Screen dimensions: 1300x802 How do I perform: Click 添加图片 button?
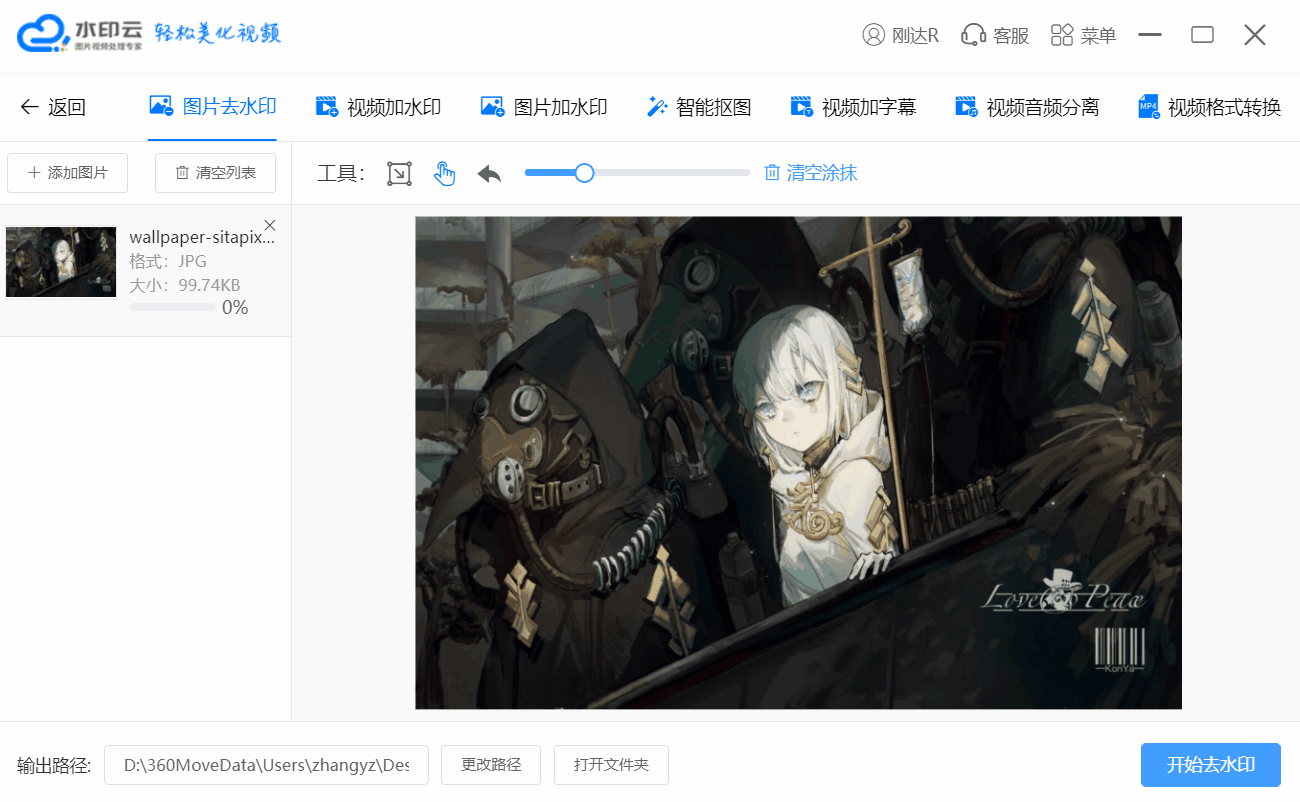(68, 173)
